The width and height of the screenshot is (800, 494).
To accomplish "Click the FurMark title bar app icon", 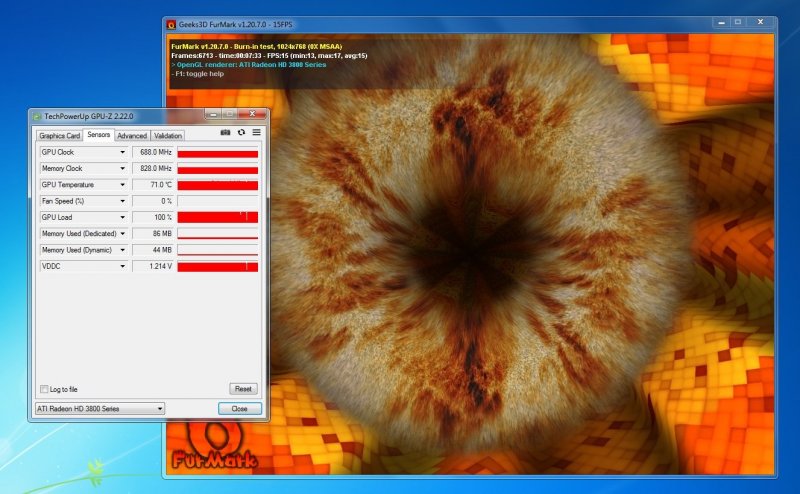I will click(171, 22).
